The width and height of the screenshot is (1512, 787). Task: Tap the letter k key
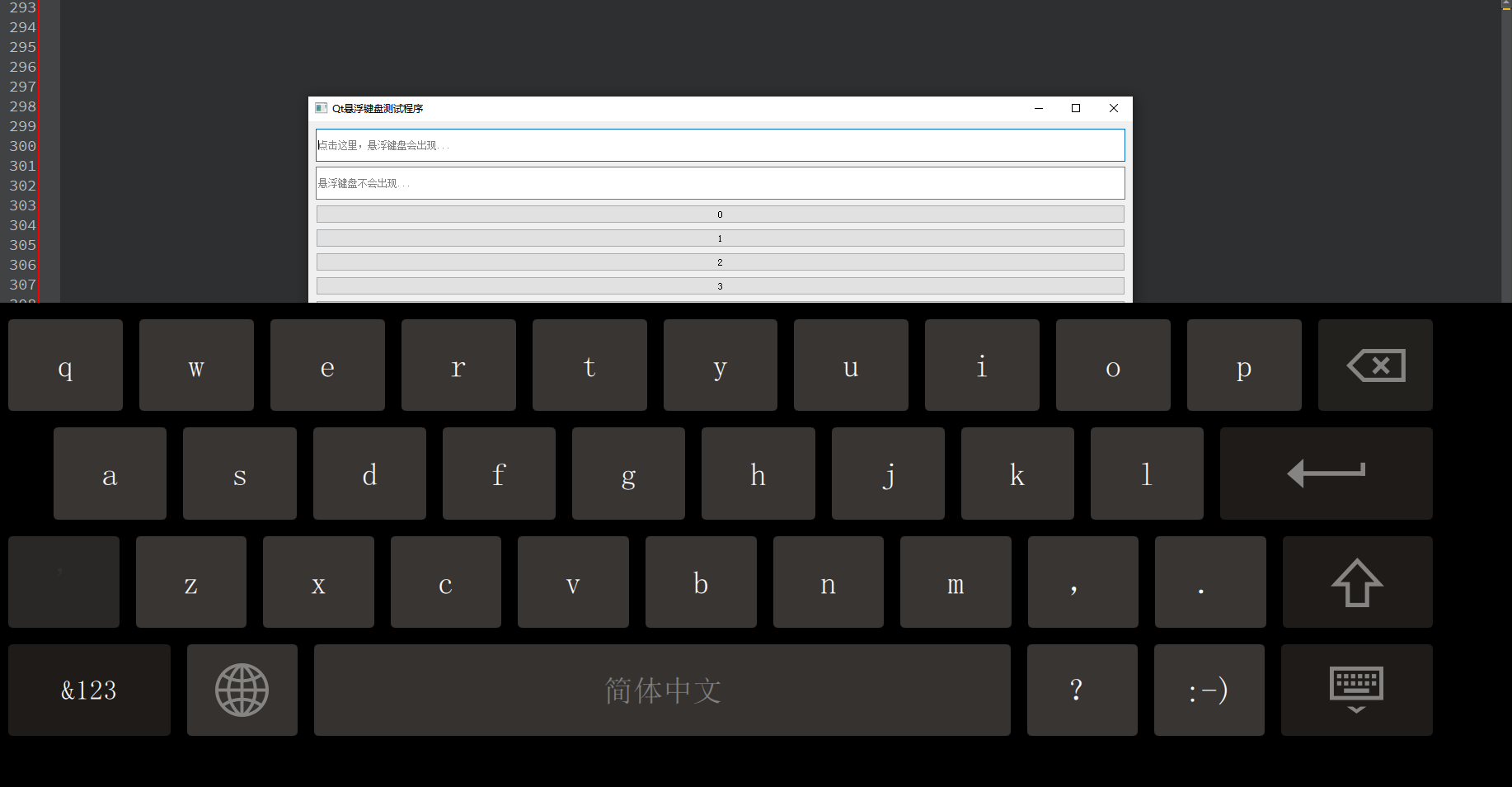1017,474
